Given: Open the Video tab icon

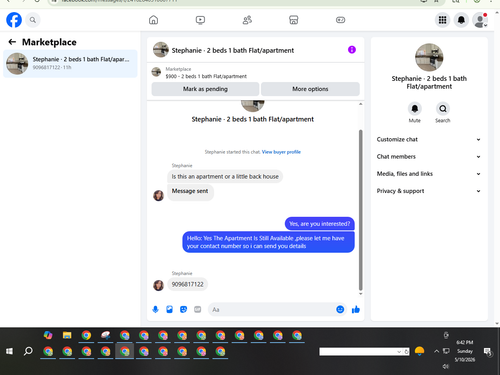Looking at the screenshot, I should click(200, 20).
